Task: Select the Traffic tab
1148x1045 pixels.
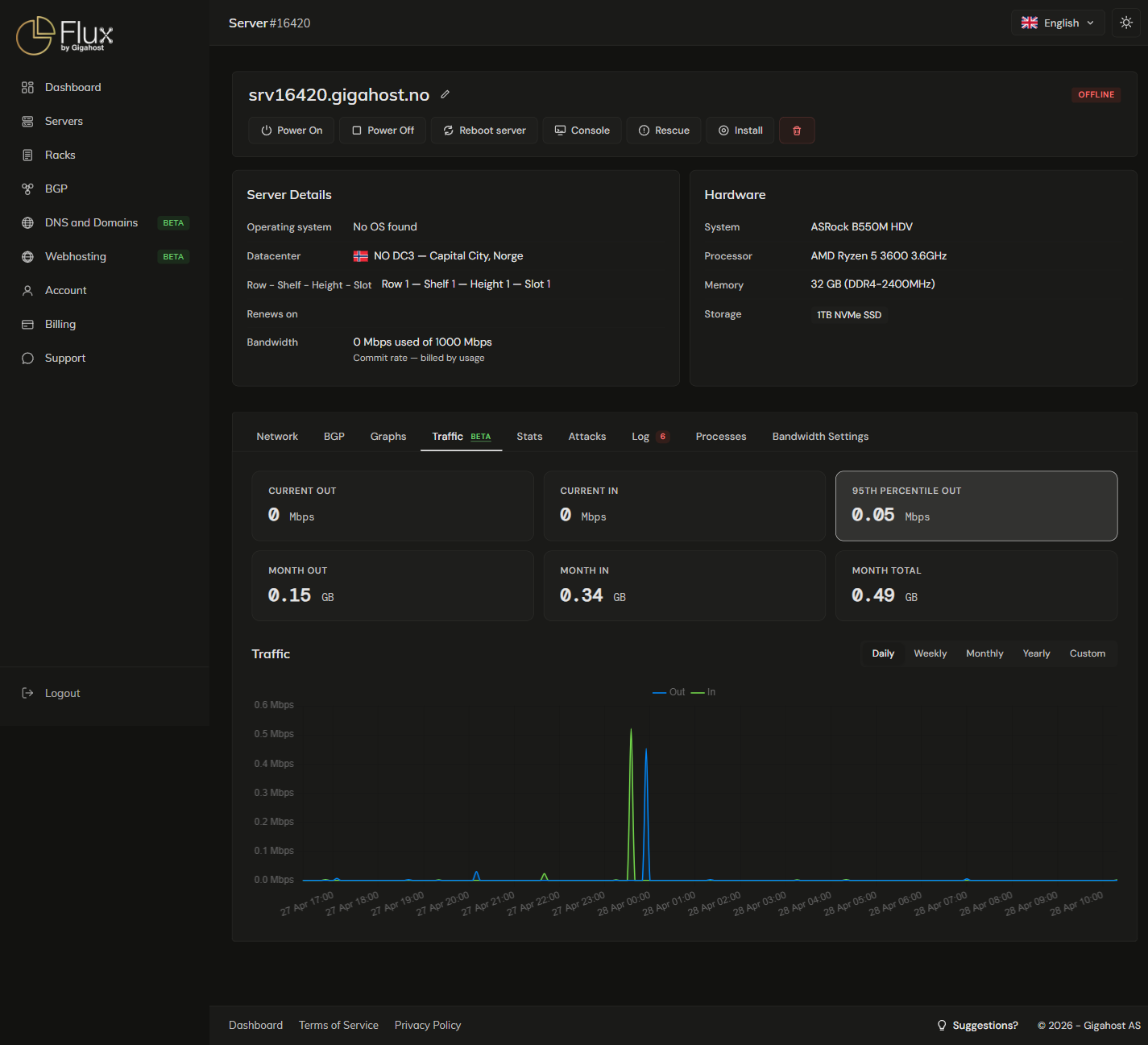Action: click(x=461, y=436)
